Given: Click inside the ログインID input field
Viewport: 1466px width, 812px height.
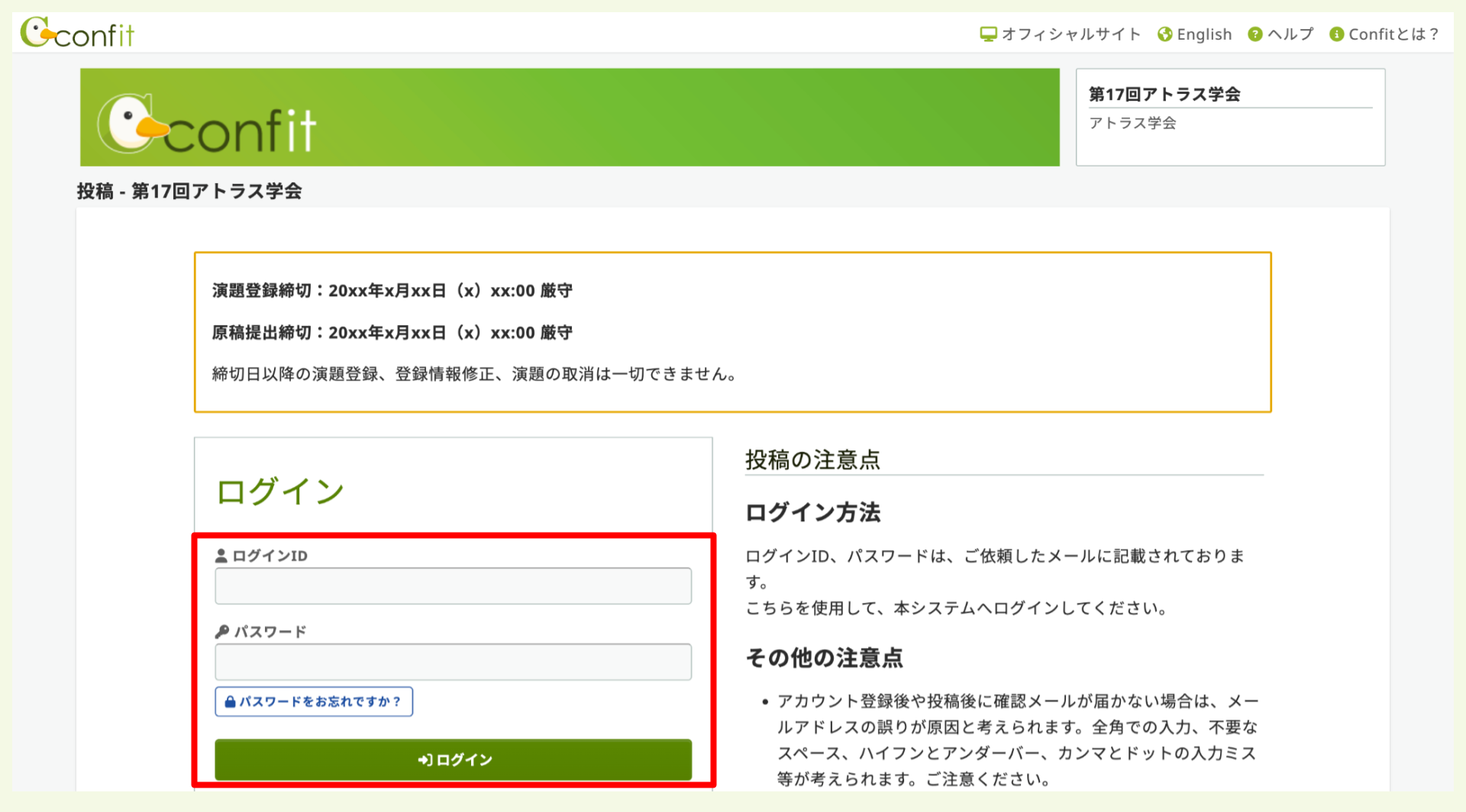Looking at the screenshot, I should click(453, 585).
